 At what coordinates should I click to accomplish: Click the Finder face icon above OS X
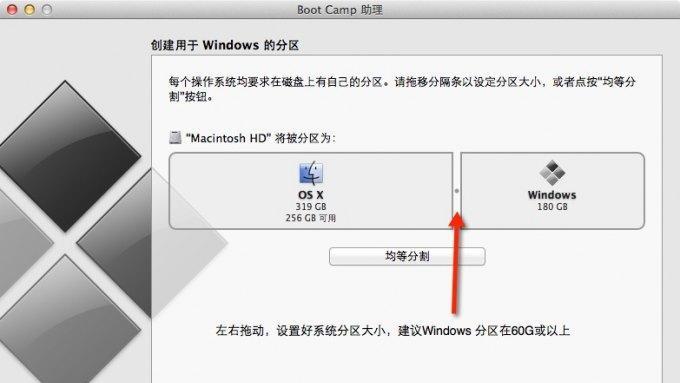point(311,173)
